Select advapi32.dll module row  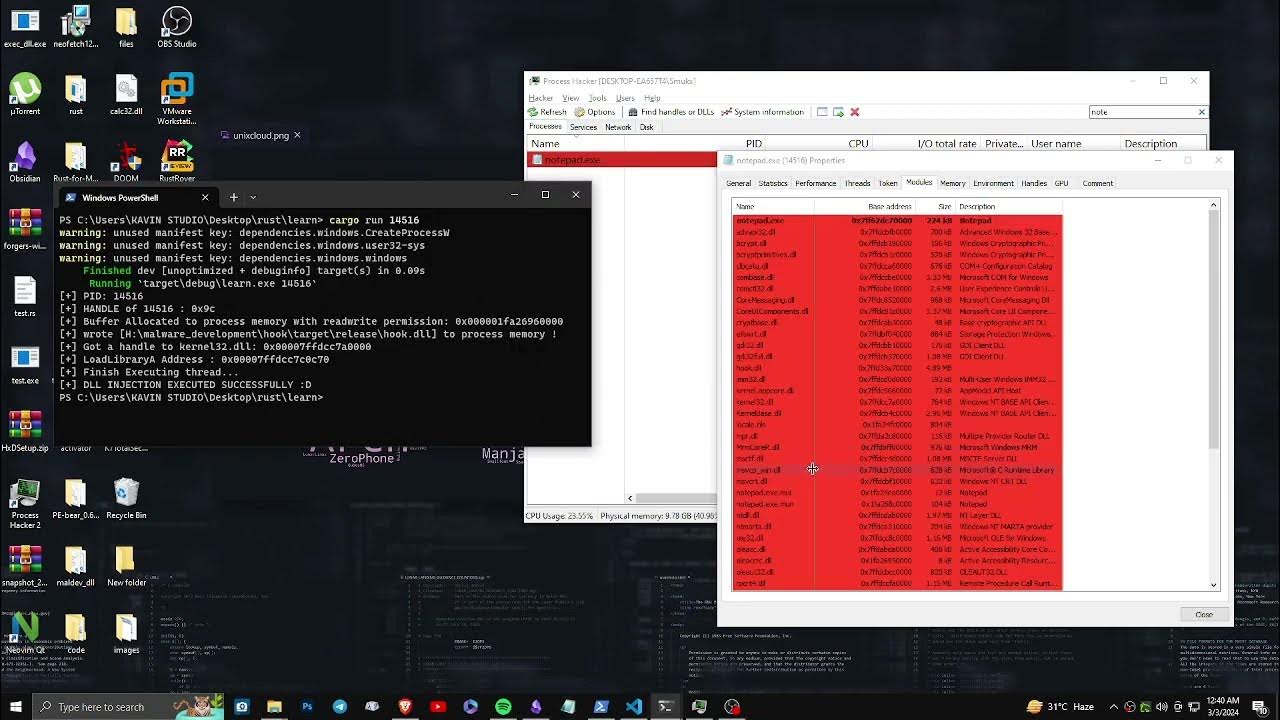coord(897,232)
